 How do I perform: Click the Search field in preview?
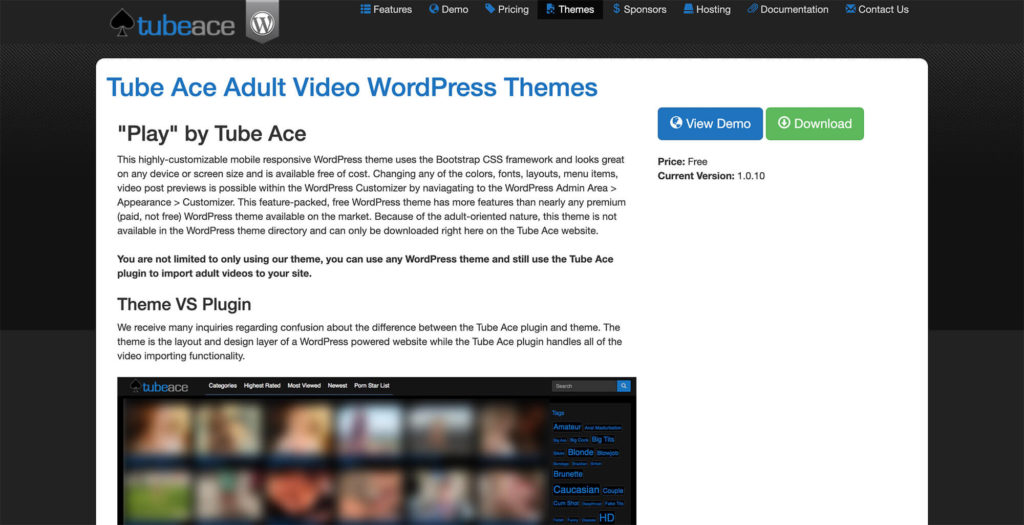[584, 386]
